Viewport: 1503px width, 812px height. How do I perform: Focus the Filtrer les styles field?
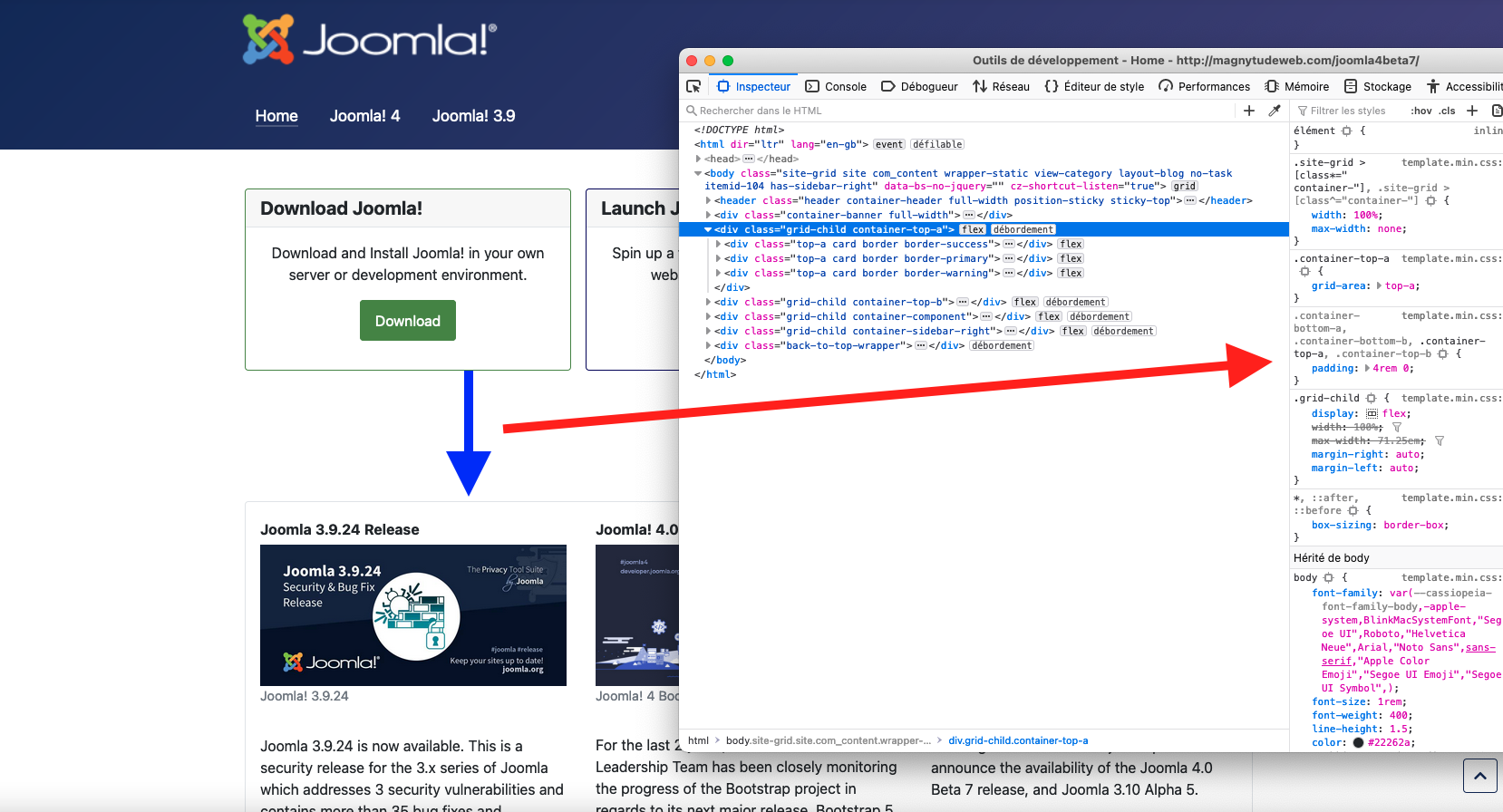pos(1350,111)
